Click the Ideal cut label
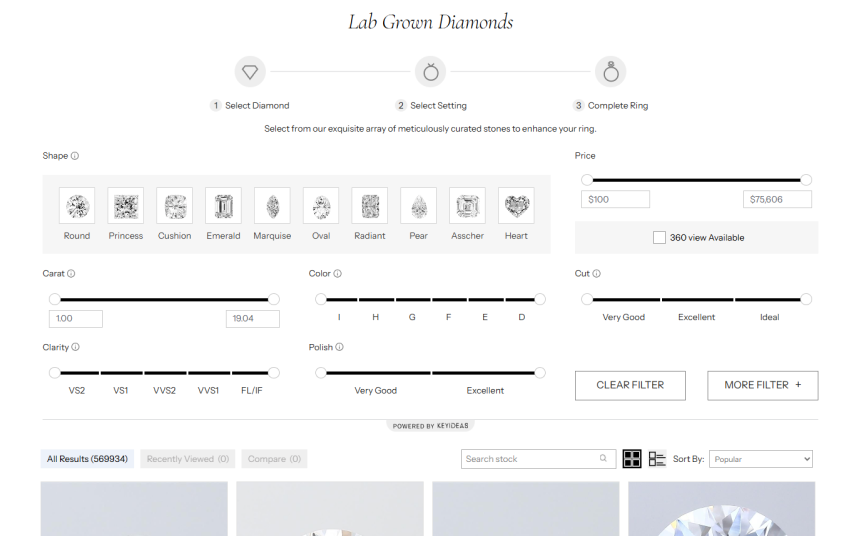This screenshot has width=852, height=536. [769, 317]
